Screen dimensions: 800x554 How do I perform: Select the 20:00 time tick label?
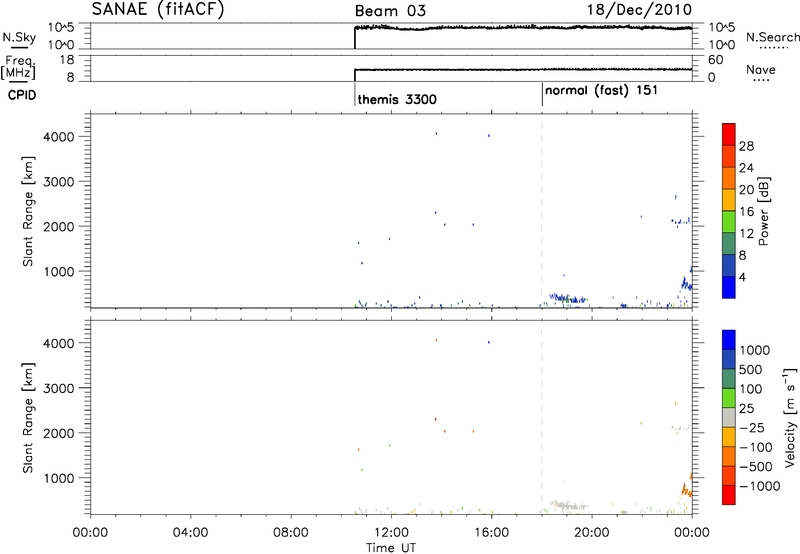[591, 533]
